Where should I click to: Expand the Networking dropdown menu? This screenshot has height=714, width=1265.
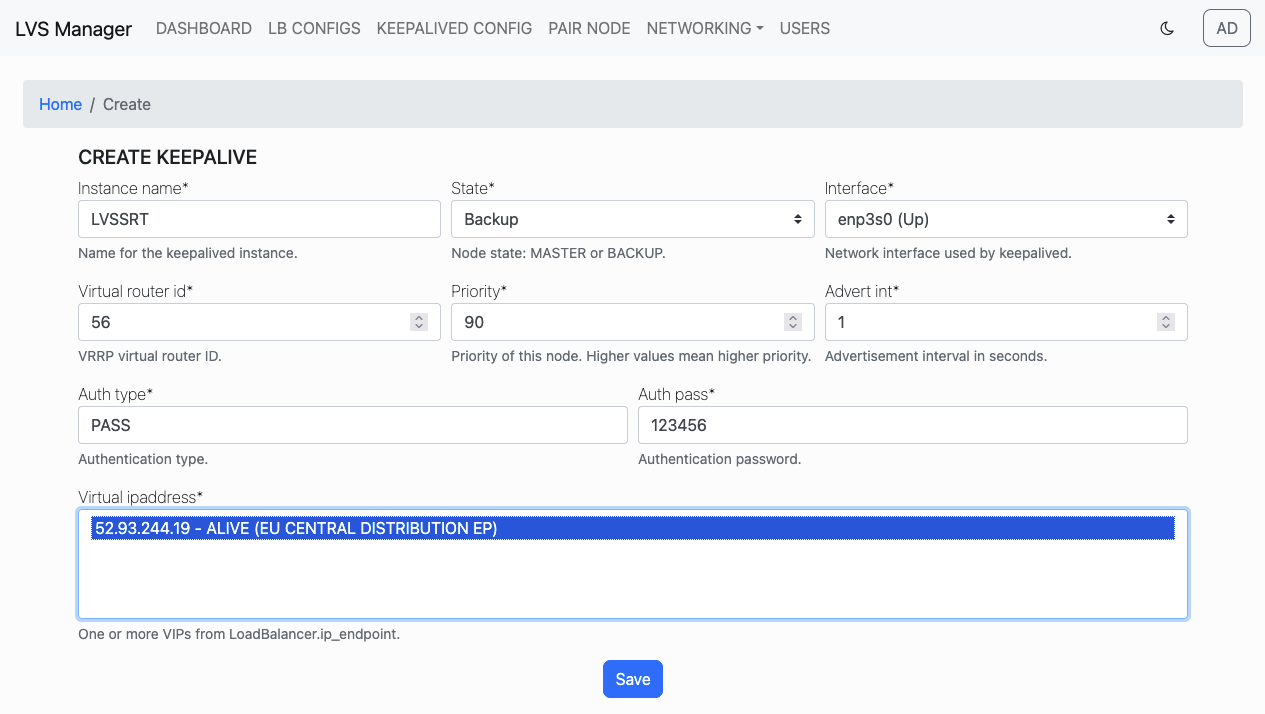click(705, 28)
